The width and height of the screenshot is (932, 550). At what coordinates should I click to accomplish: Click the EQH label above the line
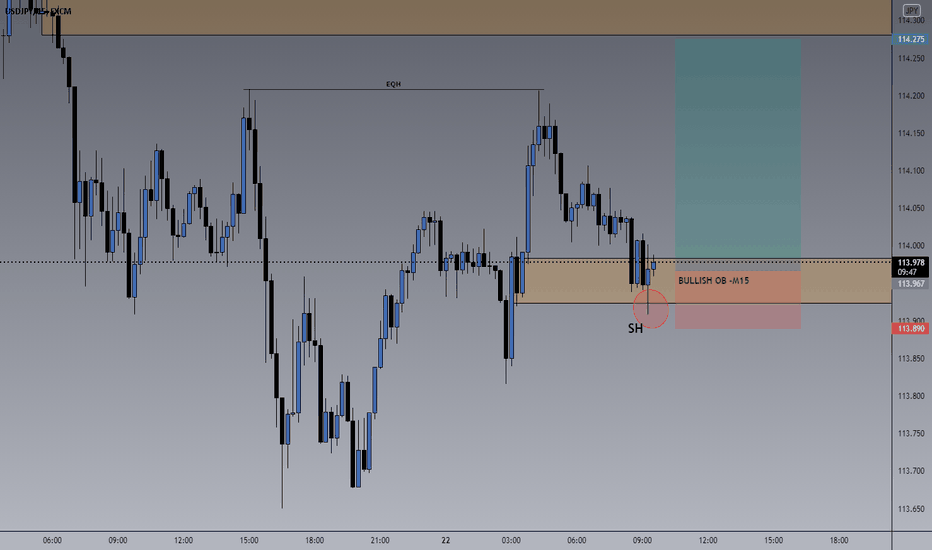coord(393,84)
